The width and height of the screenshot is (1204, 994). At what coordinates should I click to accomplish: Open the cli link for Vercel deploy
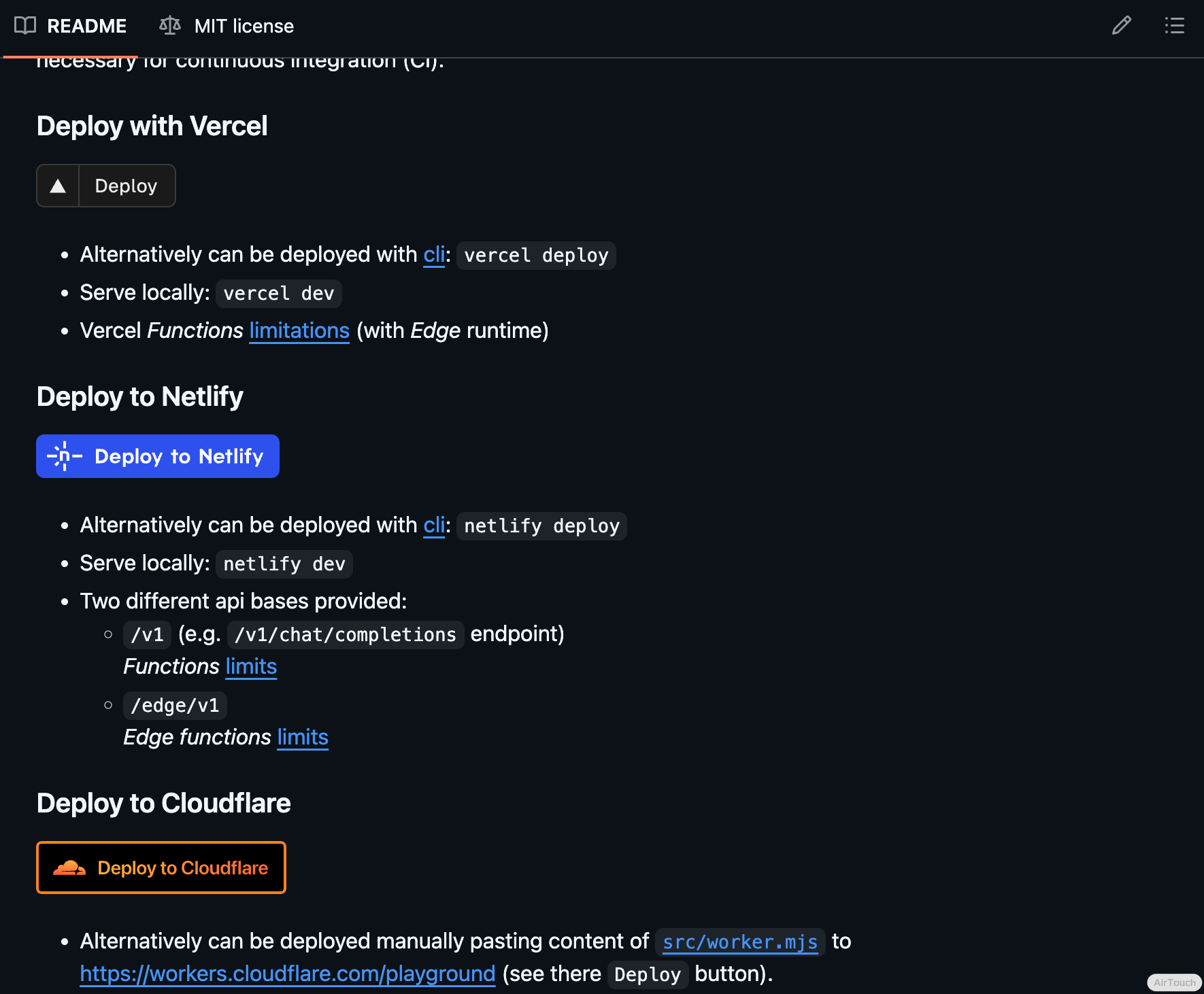click(x=434, y=255)
